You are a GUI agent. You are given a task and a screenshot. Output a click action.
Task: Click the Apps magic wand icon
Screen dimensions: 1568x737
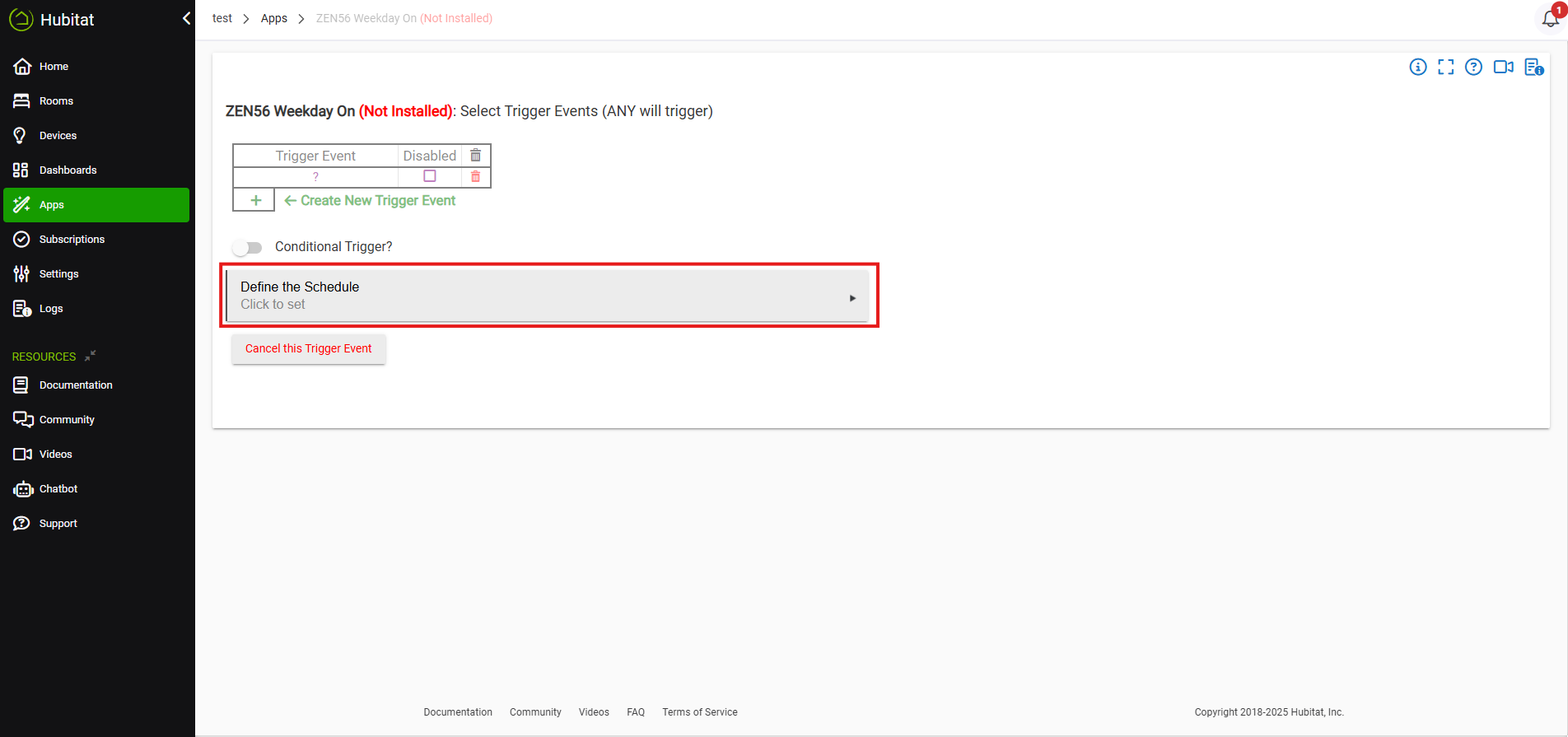[x=22, y=205]
